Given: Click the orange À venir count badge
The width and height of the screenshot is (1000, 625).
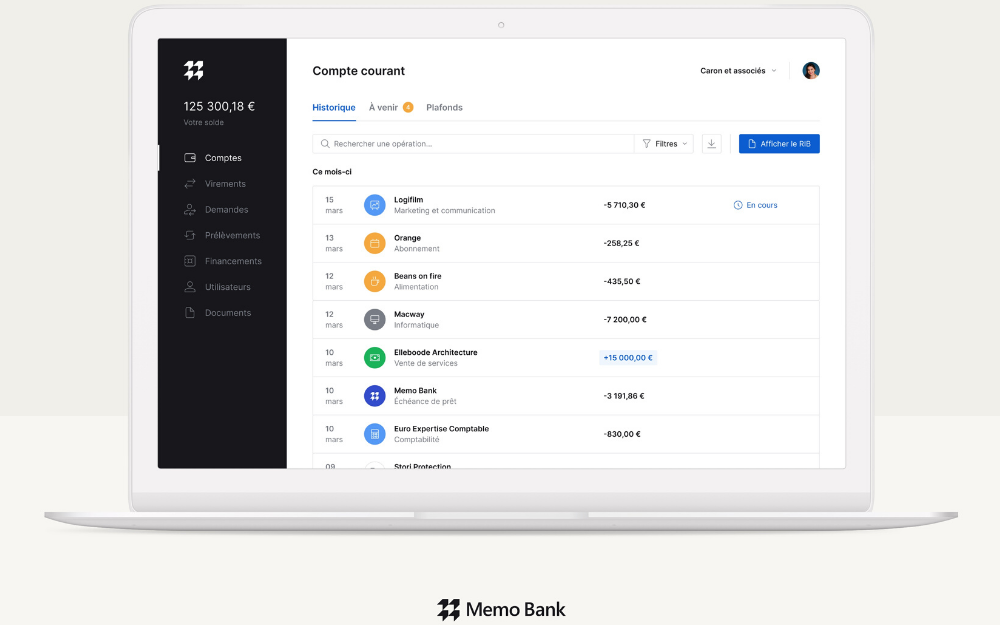Looking at the screenshot, I should [x=408, y=107].
